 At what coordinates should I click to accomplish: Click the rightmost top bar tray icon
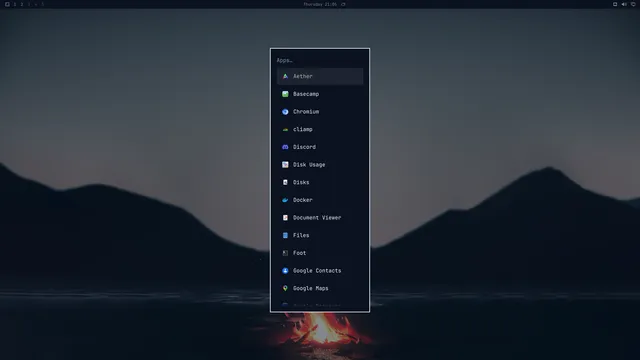tap(633, 4)
